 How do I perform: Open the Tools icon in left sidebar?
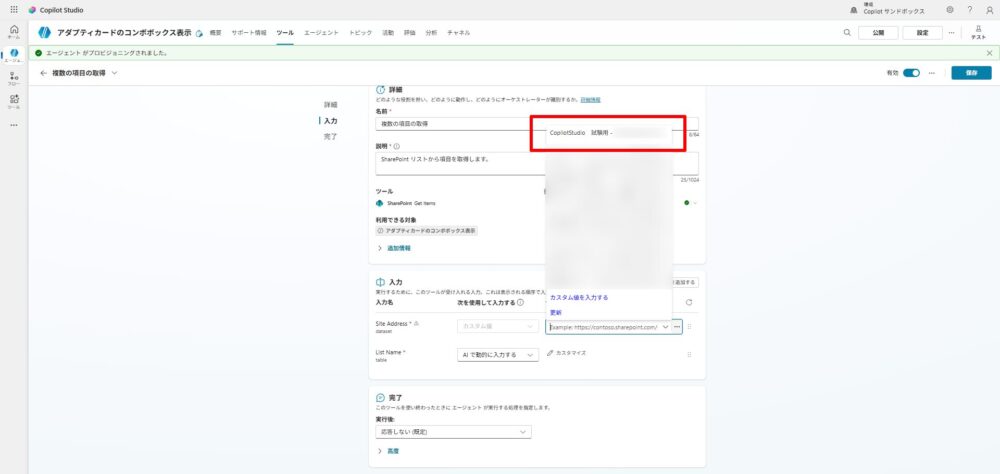coord(14,100)
